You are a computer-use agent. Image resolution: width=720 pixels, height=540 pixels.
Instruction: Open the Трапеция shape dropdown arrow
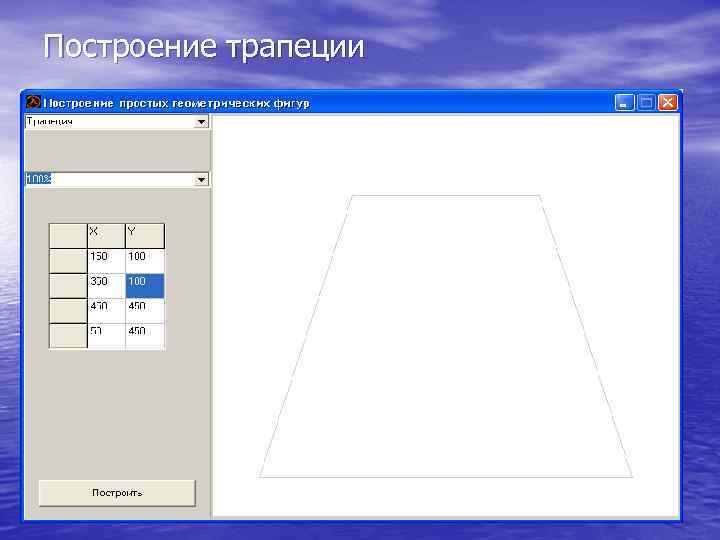pyautogui.click(x=201, y=122)
